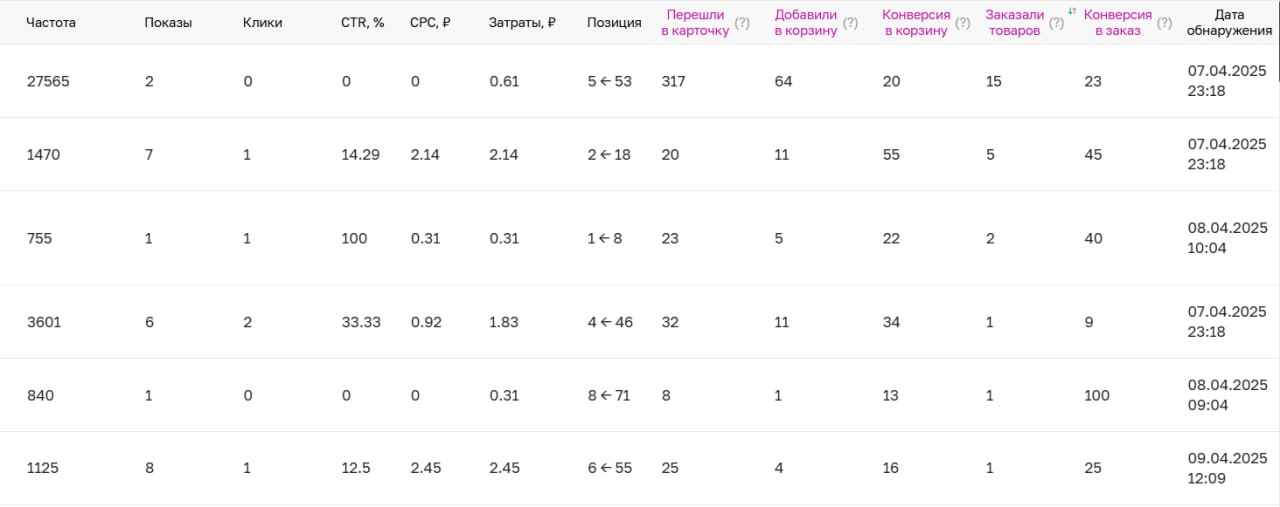The height and width of the screenshot is (507, 1280).
Task: Click the "Клики" column header
Action: pyautogui.click(x=262, y=23)
